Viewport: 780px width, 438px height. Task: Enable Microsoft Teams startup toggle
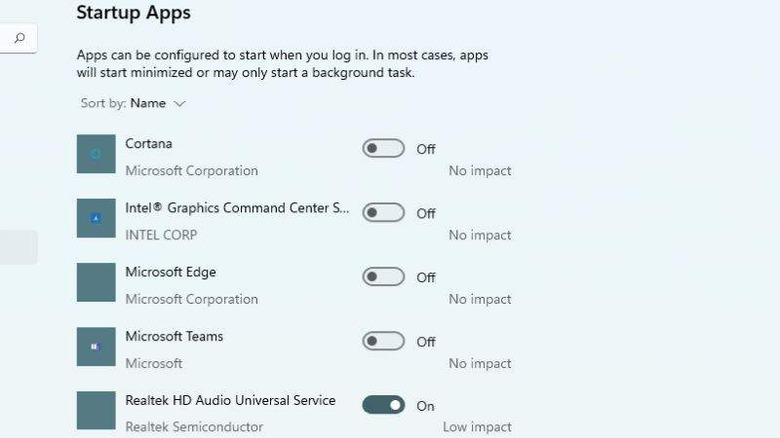[x=383, y=341]
